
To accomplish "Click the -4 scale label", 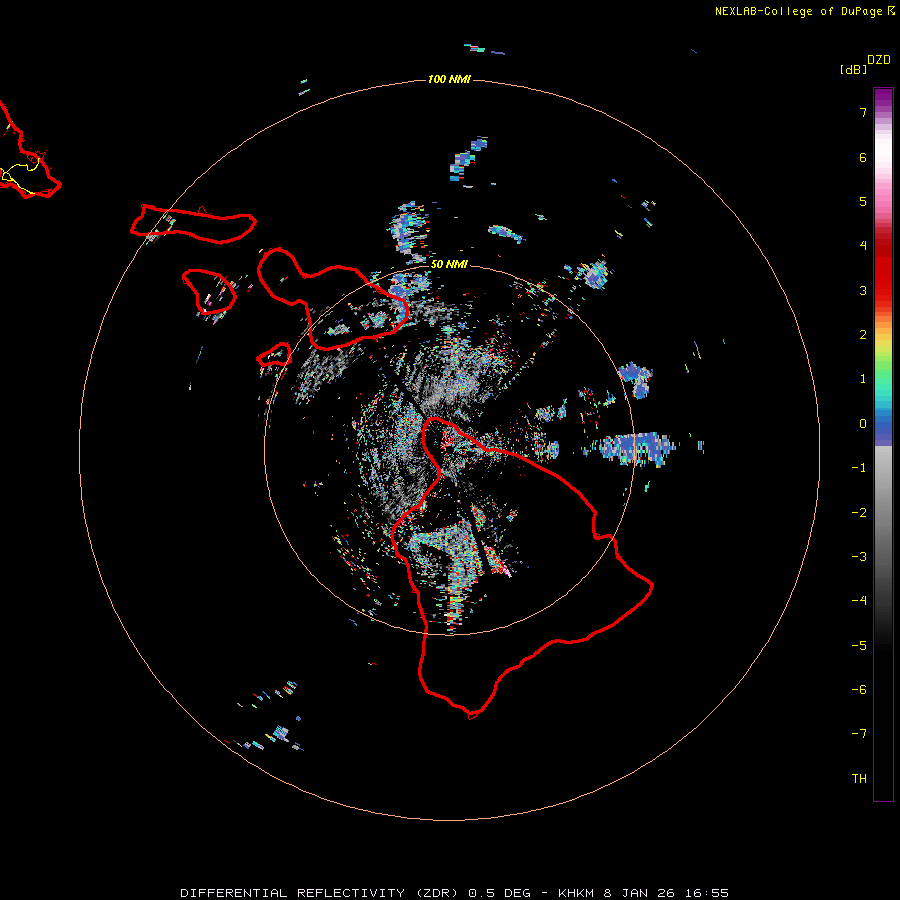I will point(859,601).
